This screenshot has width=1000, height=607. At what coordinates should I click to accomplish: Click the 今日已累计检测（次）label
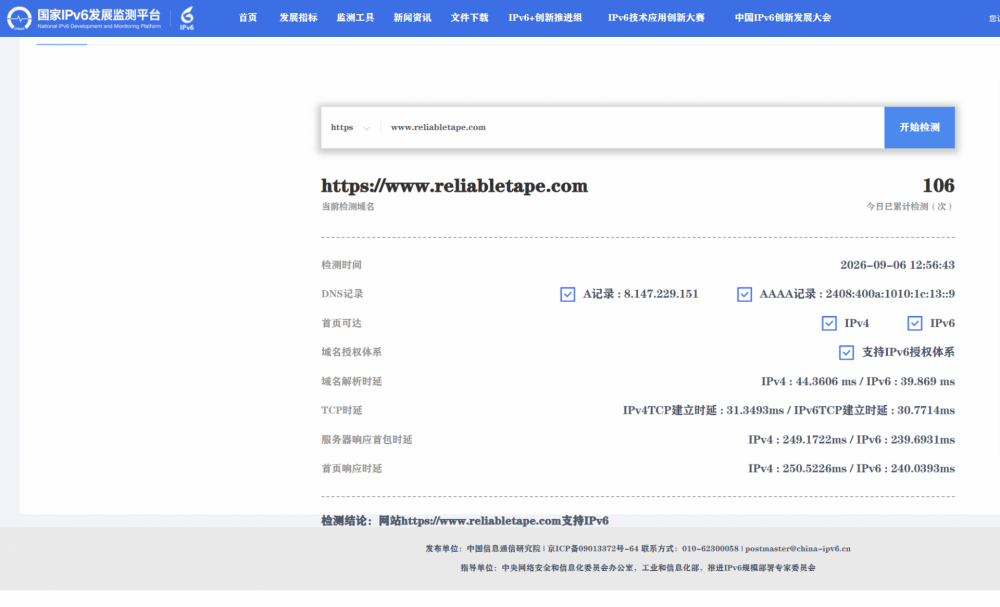click(910, 207)
